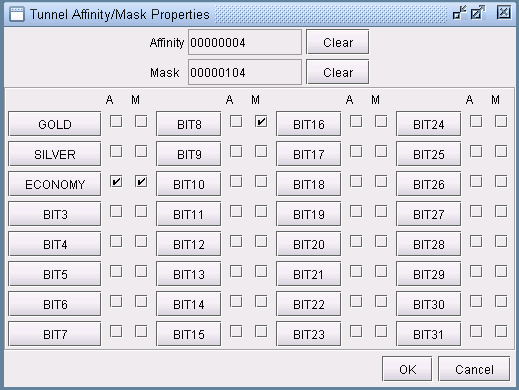Enable BIT21 affinity checkbox
Screen dimensions: 519x390
(356, 271)
